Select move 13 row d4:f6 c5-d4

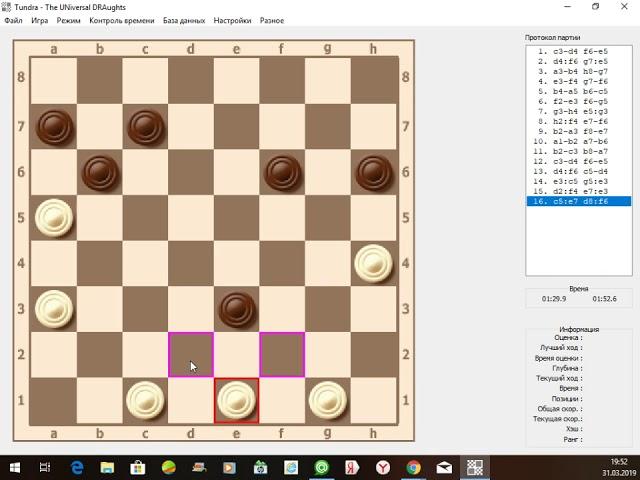tap(579, 171)
